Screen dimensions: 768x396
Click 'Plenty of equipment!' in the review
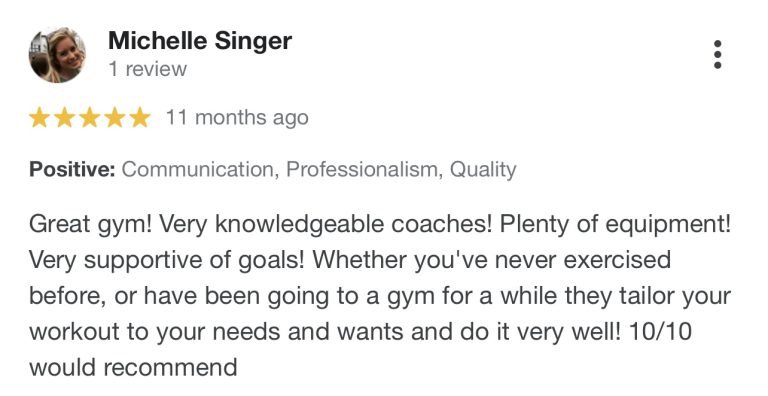tap(615, 224)
